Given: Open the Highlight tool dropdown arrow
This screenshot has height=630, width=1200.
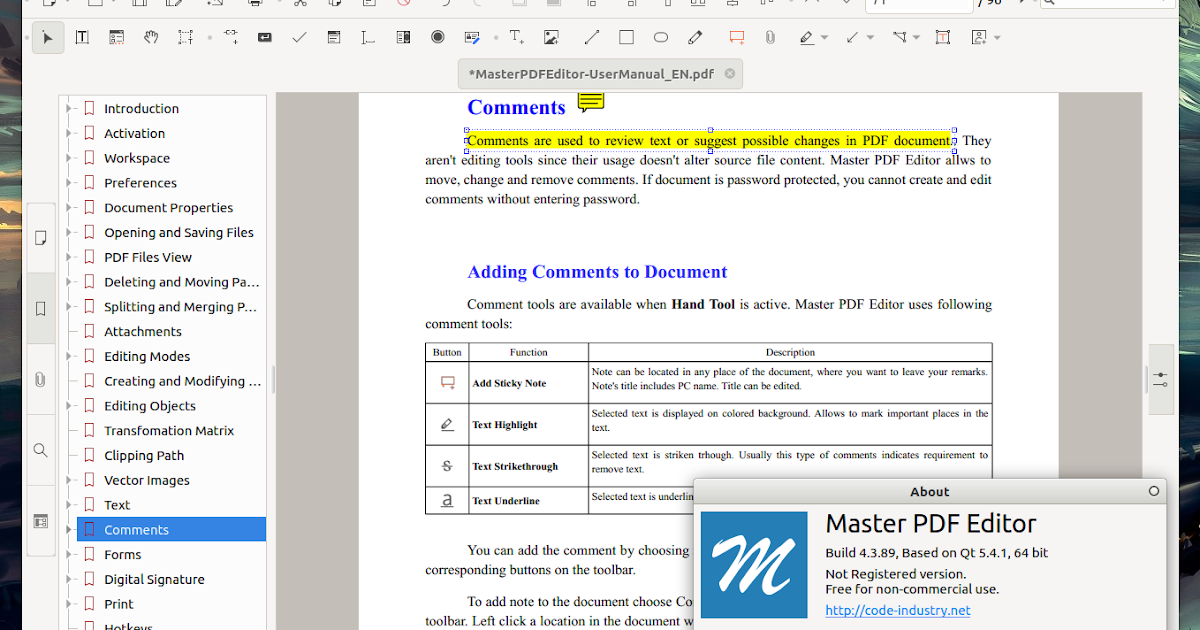Looking at the screenshot, I should tap(824, 38).
